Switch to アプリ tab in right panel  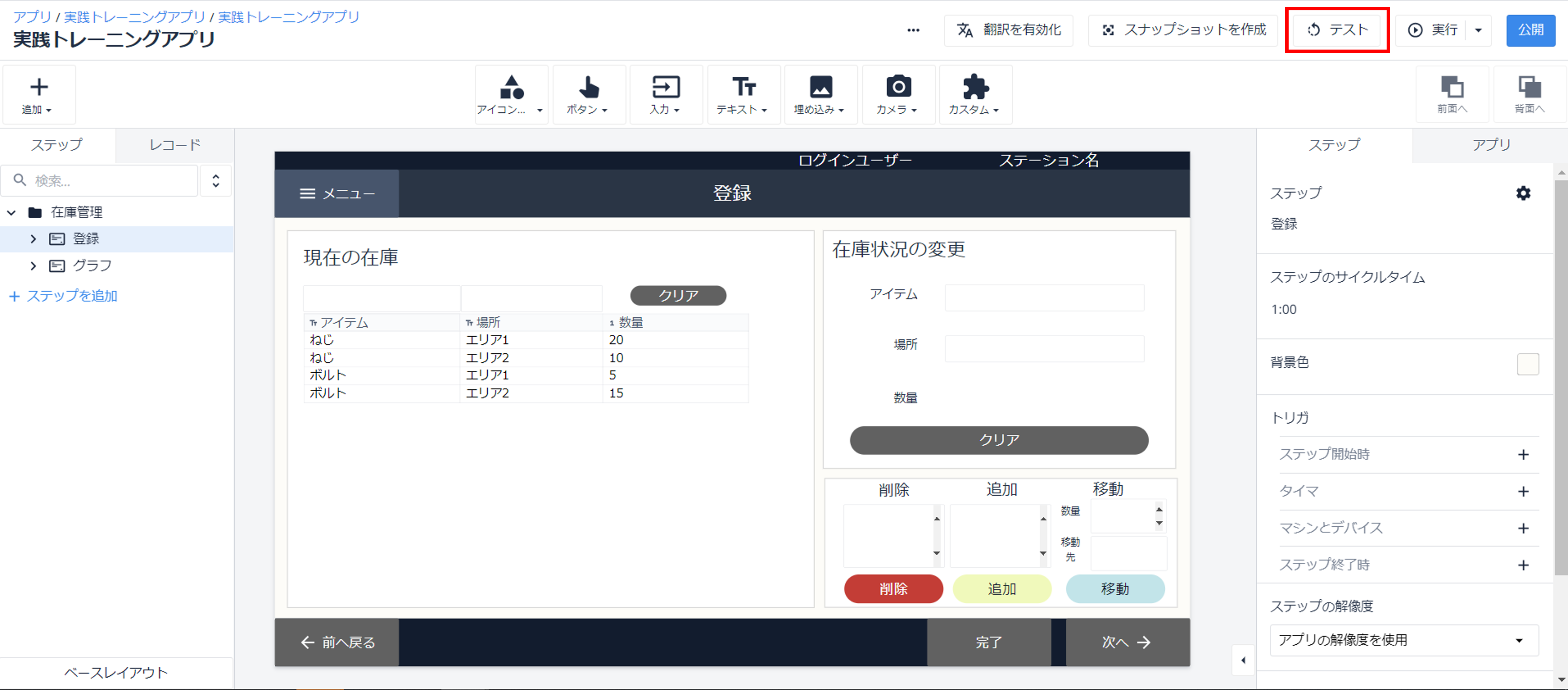1491,145
